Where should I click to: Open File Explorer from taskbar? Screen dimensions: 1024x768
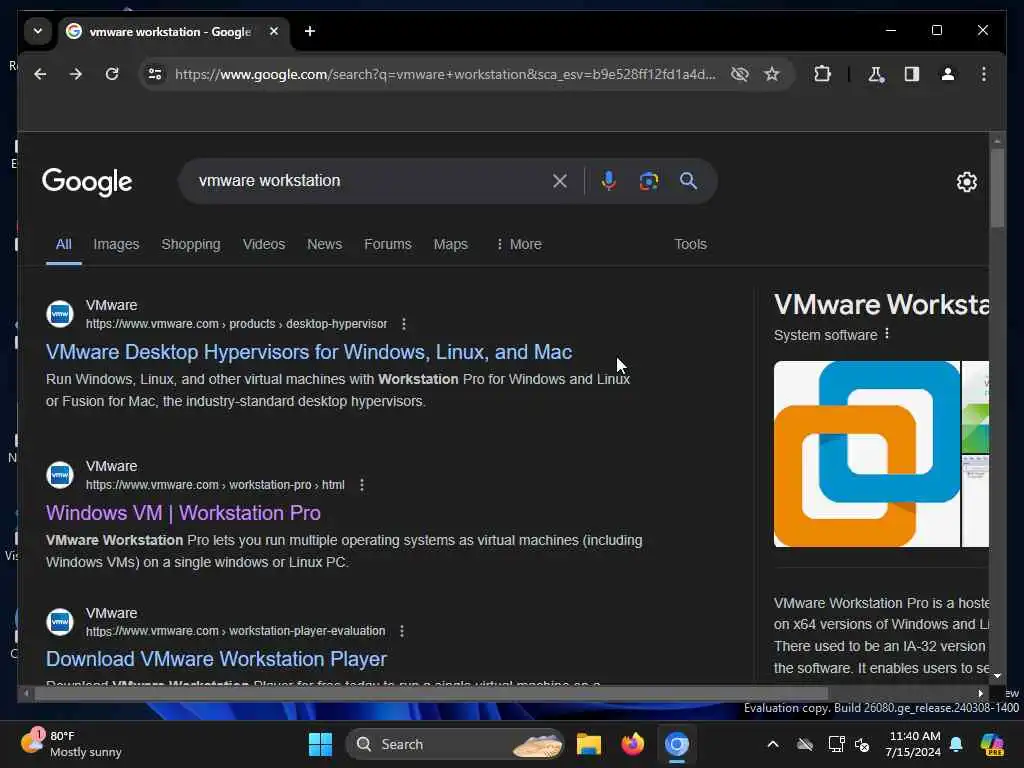click(x=588, y=744)
